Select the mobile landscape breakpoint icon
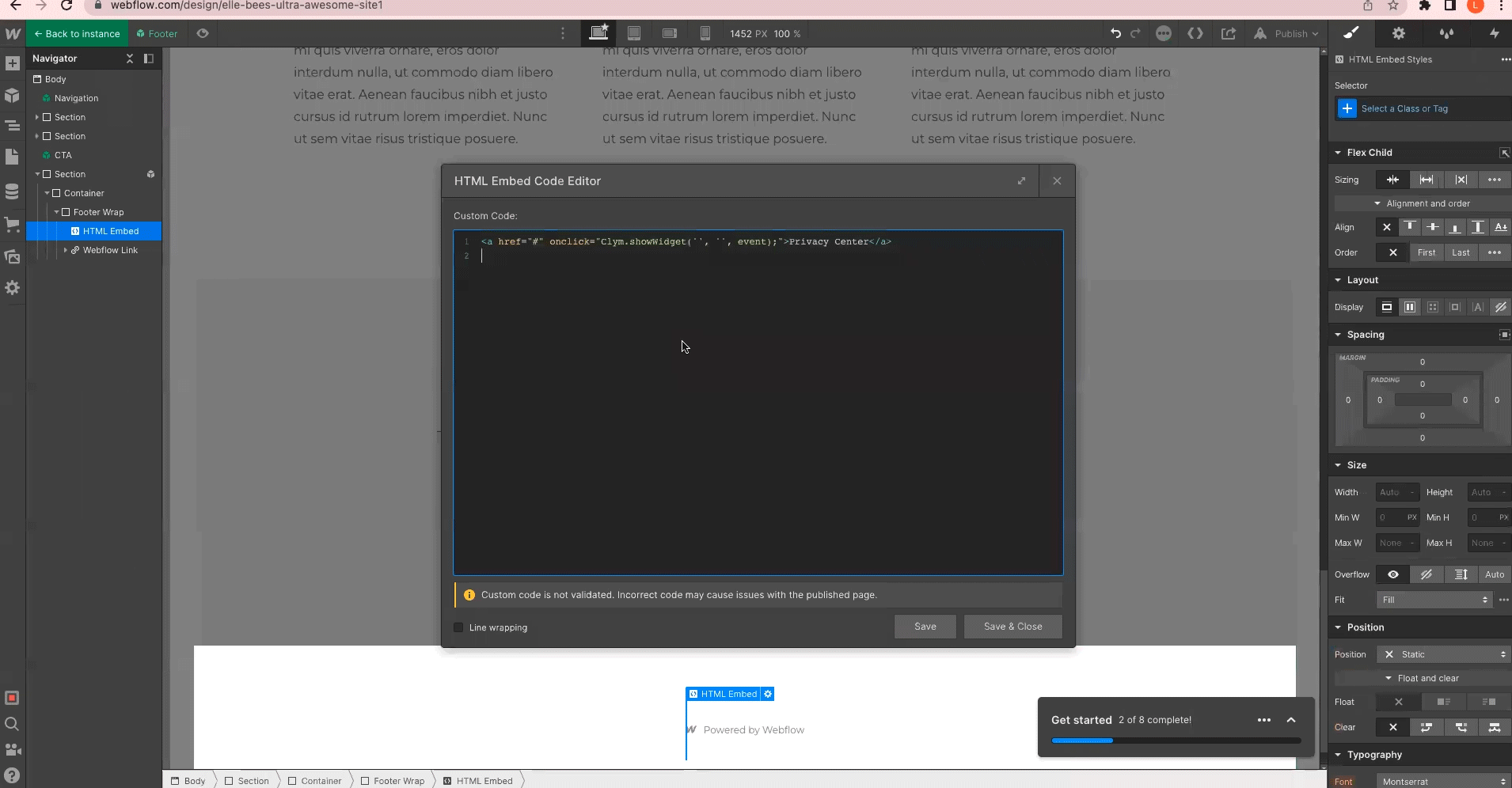1512x788 pixels. pos(670,33)
